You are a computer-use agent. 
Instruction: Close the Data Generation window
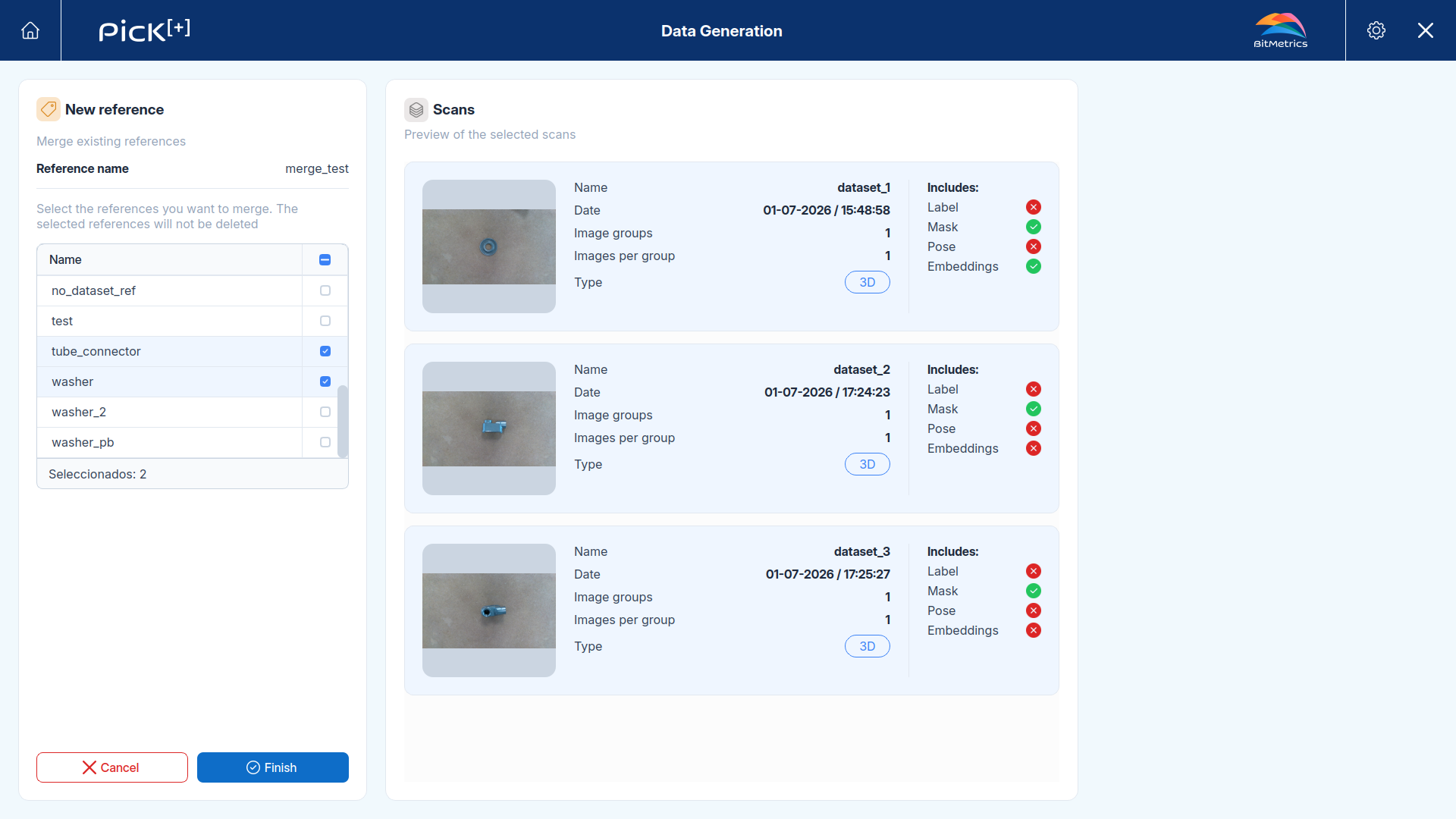[1426, 30]
